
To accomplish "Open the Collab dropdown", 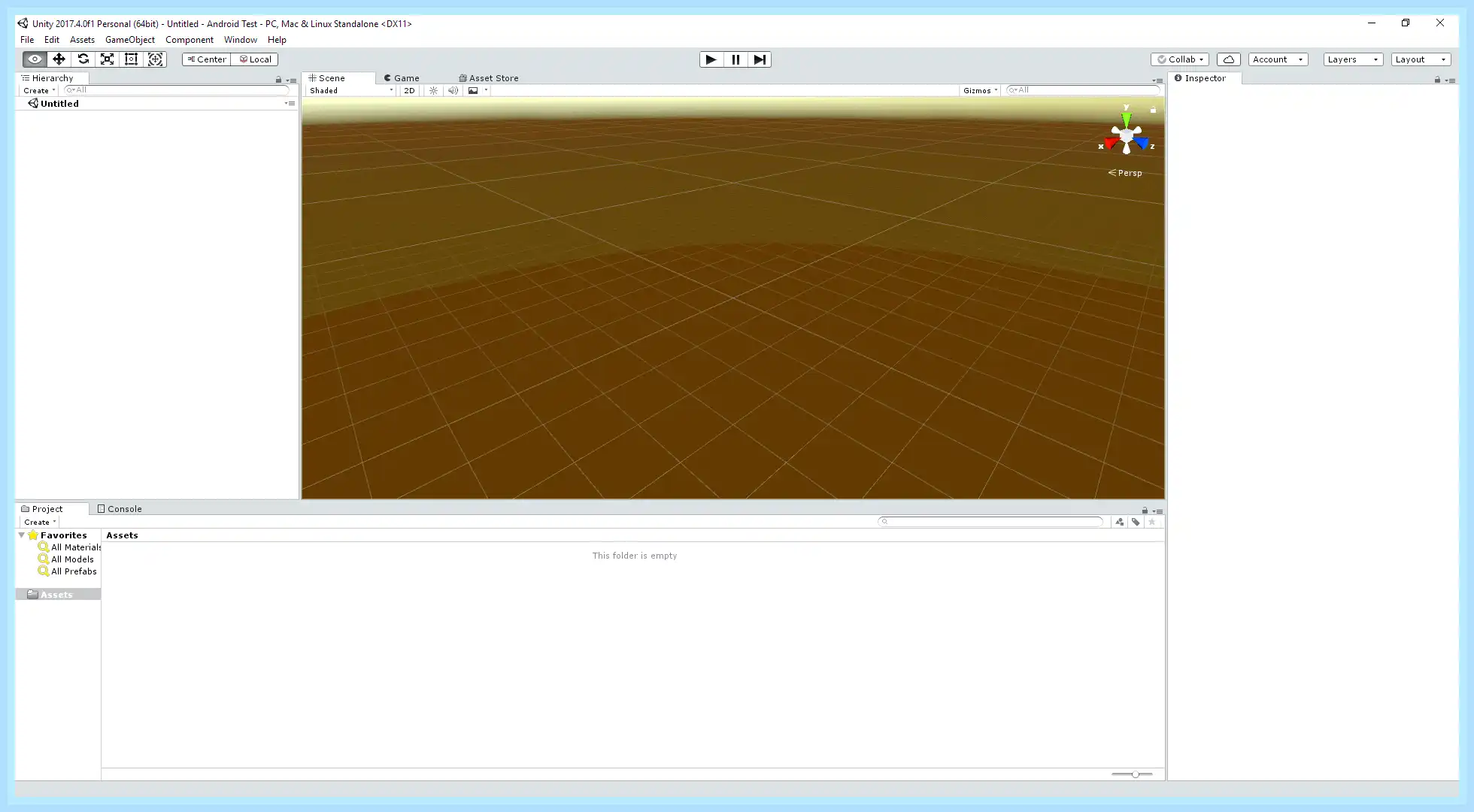I will (1180, 59).
